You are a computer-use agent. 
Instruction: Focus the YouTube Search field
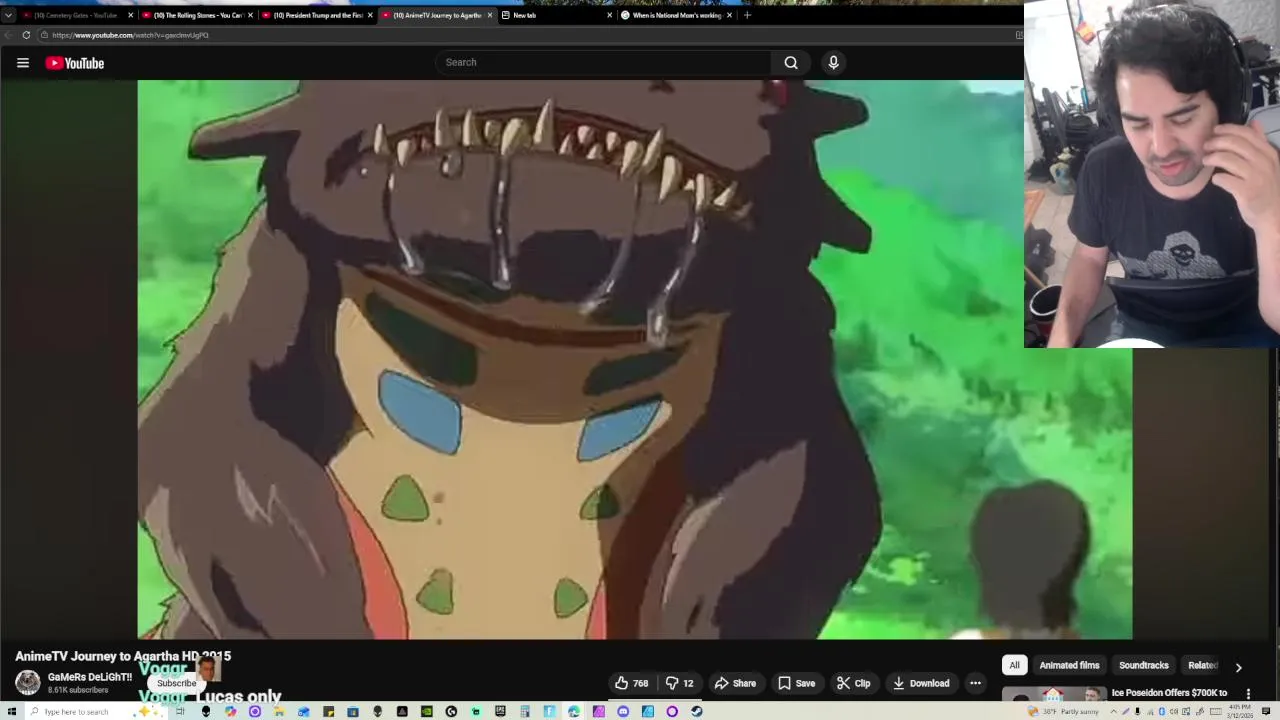[x=603, y=62]
